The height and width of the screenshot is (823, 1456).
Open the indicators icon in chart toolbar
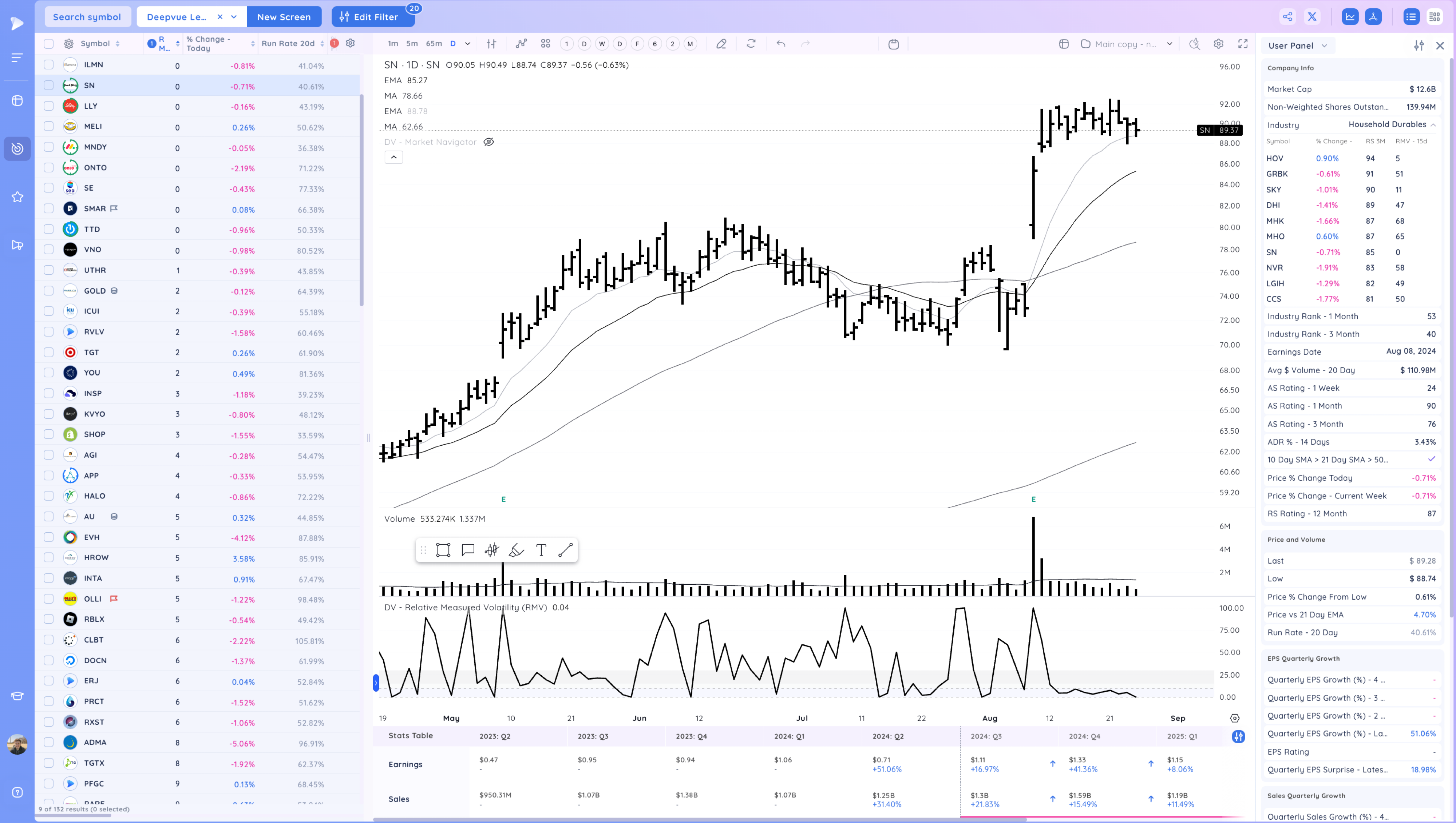521,44
